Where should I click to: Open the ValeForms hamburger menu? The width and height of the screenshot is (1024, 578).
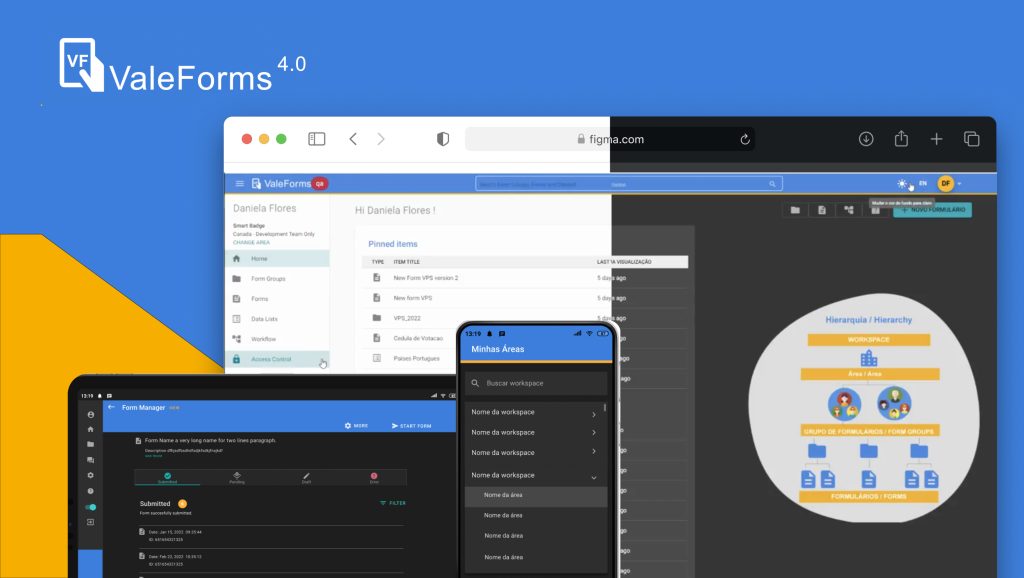[240, 184]
